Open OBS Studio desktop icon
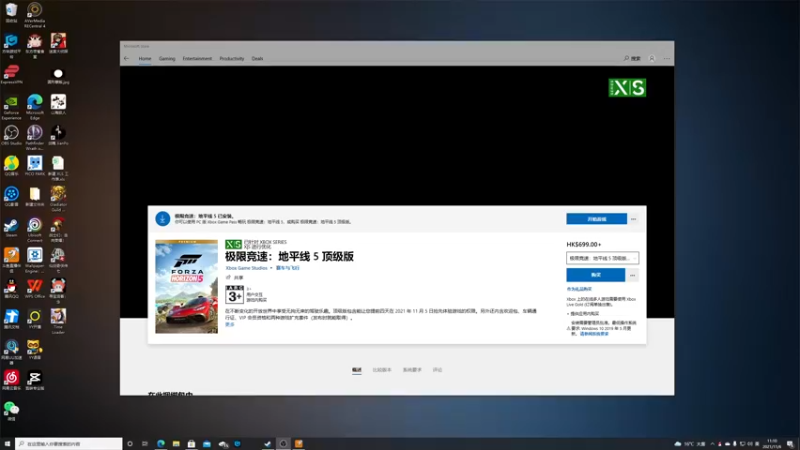 (11, 136)
